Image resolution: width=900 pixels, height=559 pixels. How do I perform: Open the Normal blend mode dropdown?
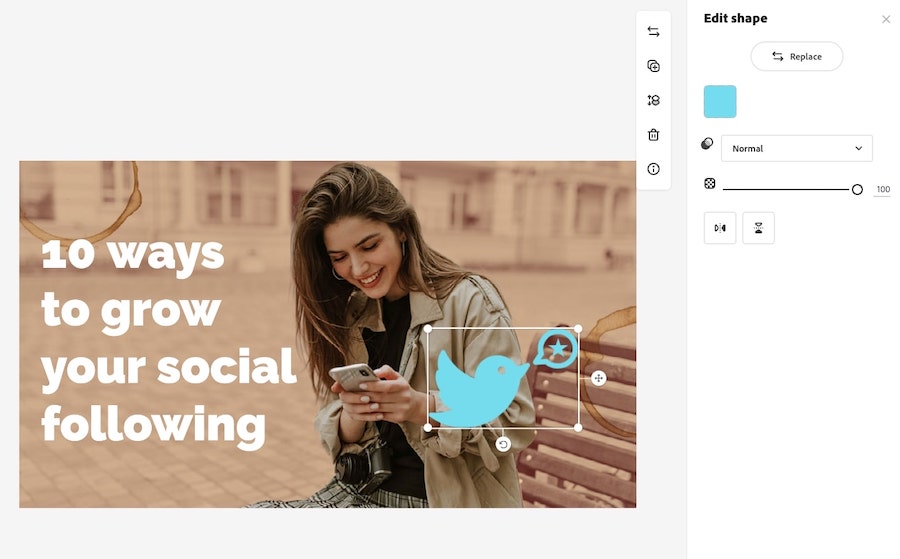[797, 149]
